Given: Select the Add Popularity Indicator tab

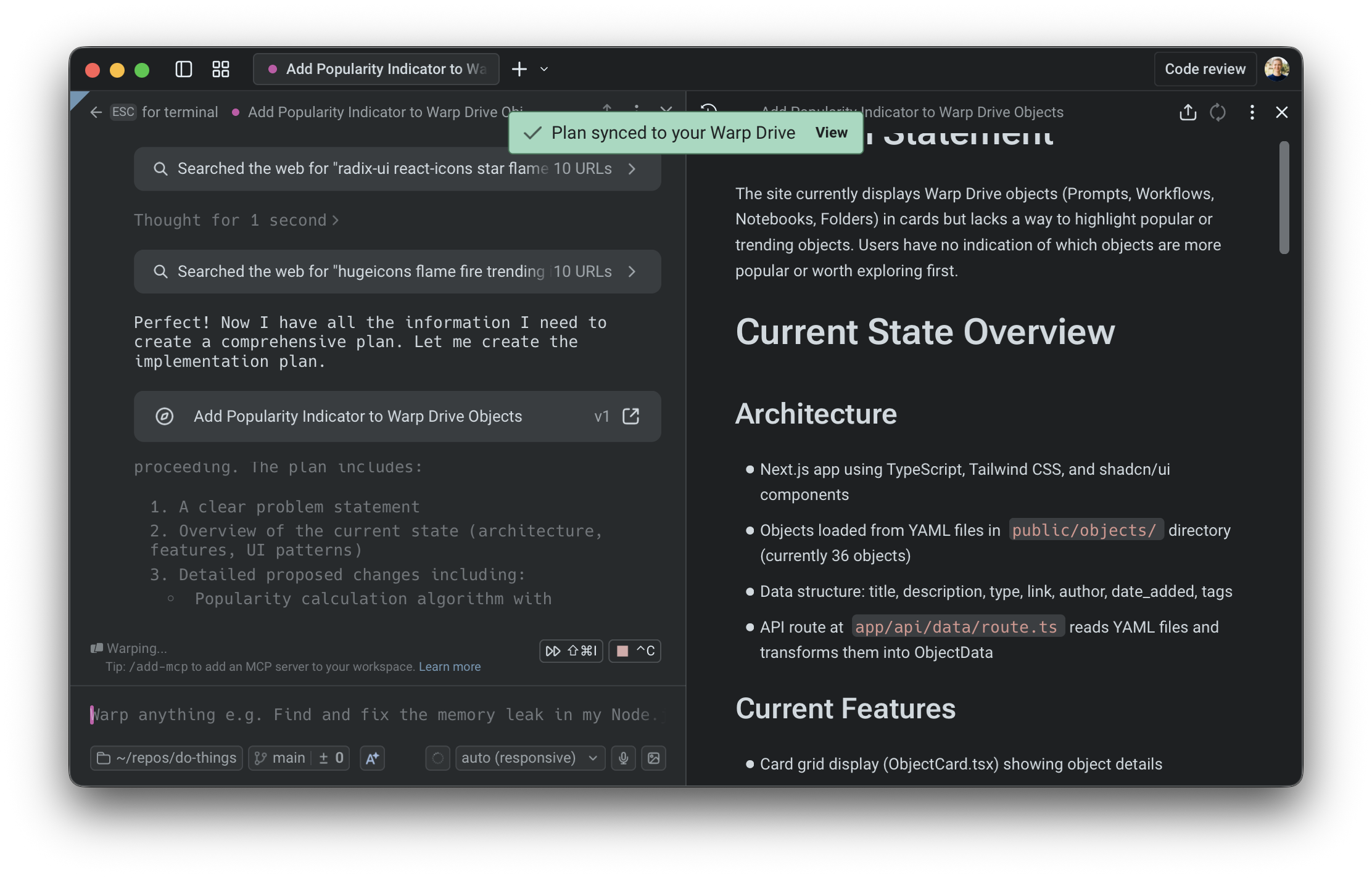Looking at the screenshot, I should pos(376,69).
